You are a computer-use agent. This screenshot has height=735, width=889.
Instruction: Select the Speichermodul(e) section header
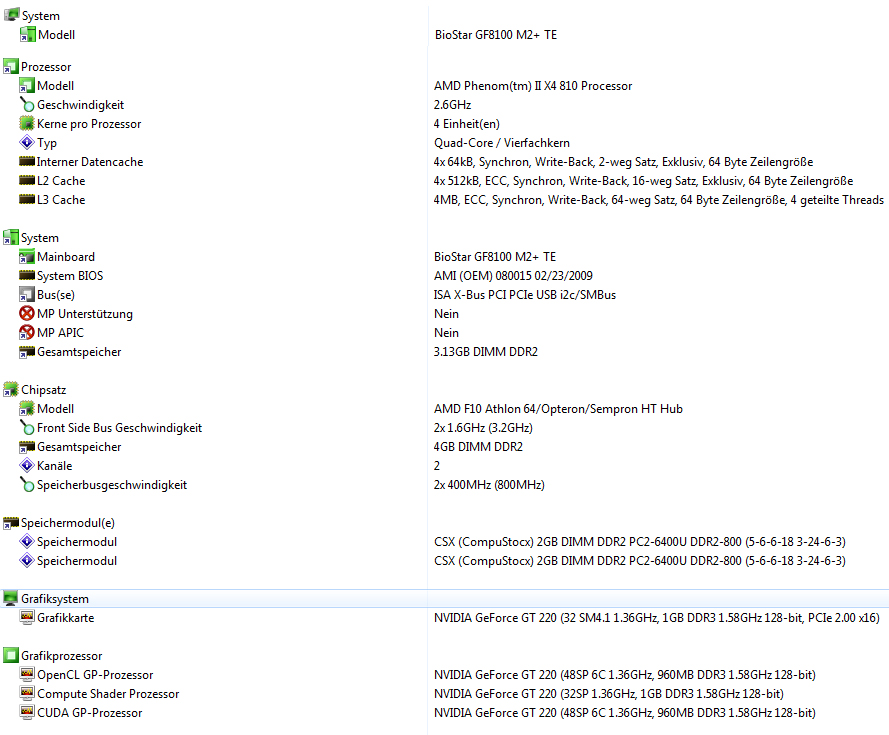point(67,523)
